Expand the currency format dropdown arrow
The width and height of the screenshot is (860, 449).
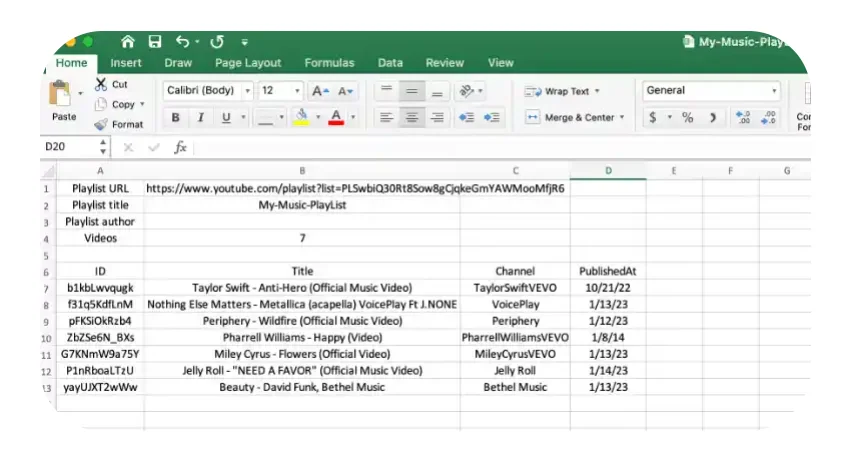click(670, 117)
